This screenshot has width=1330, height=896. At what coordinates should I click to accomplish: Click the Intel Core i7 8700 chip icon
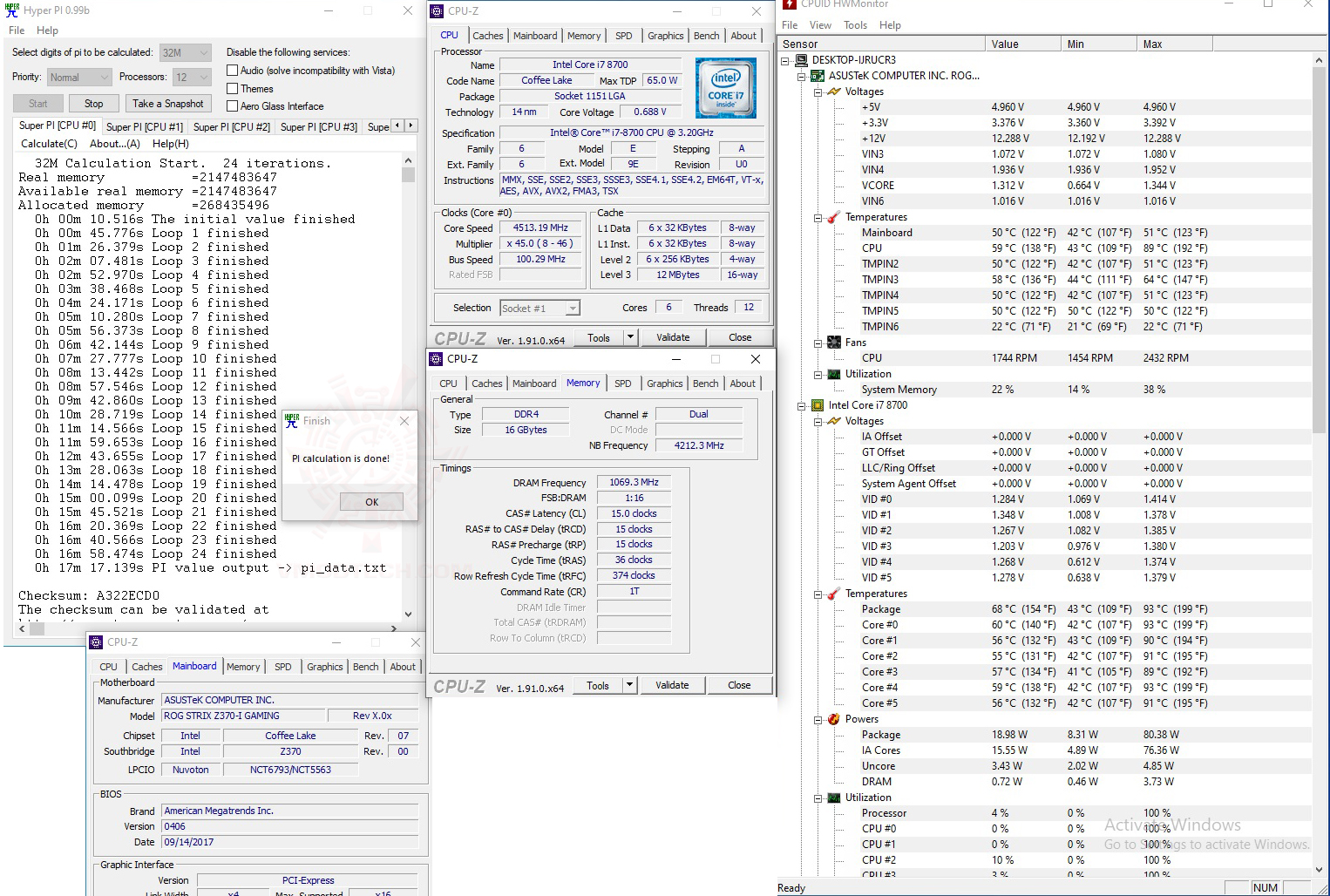(x=818, y=405)
